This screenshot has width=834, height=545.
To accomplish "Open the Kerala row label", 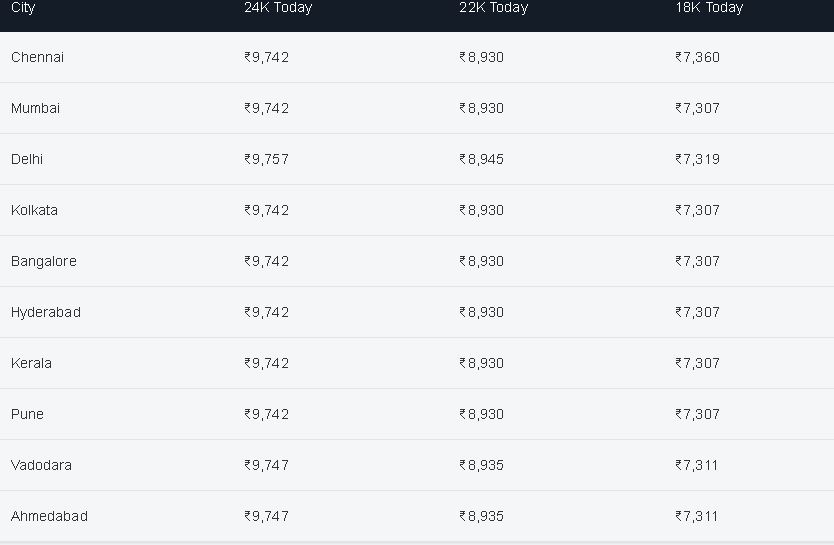I will coord(31,363).
